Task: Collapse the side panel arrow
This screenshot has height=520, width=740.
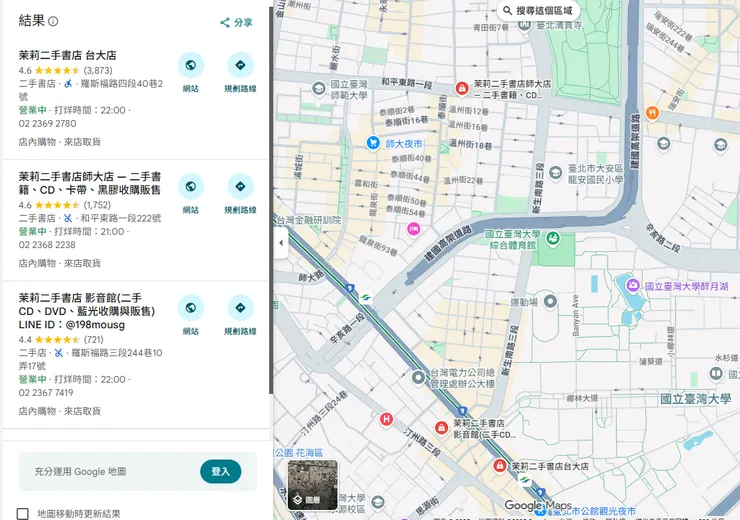Action: (281, 243)
